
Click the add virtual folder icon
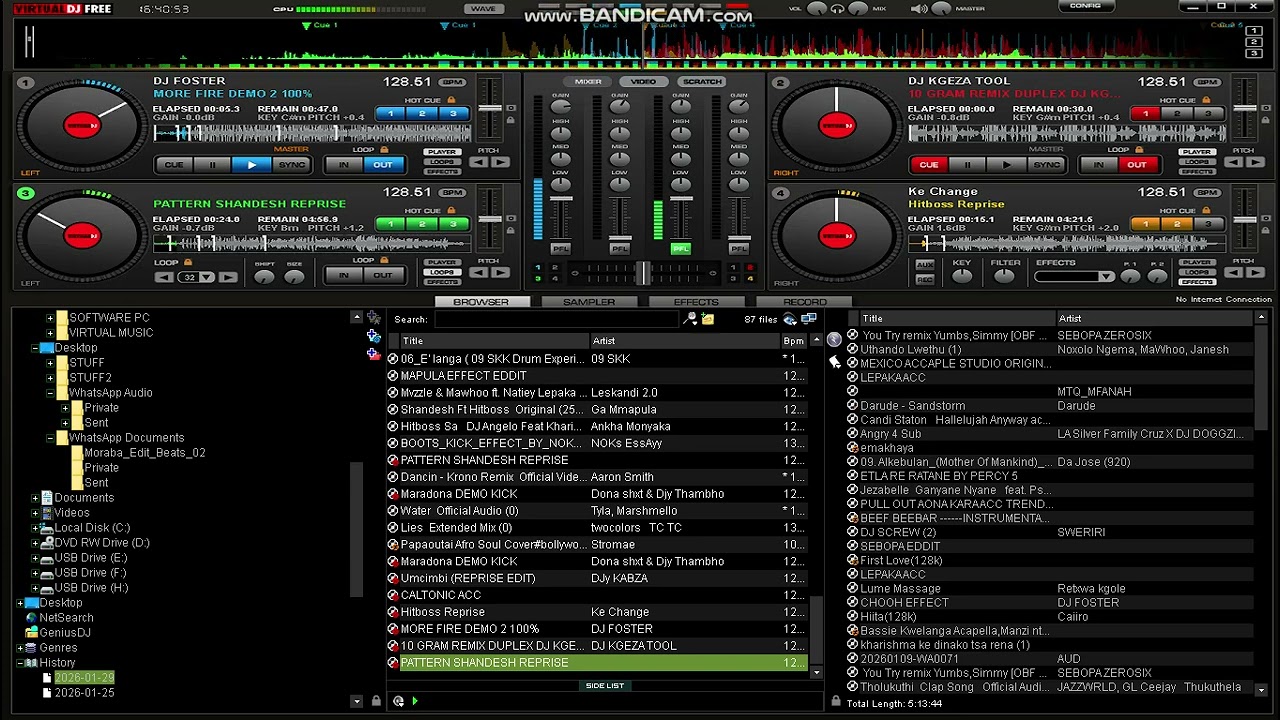click(373, 336)
